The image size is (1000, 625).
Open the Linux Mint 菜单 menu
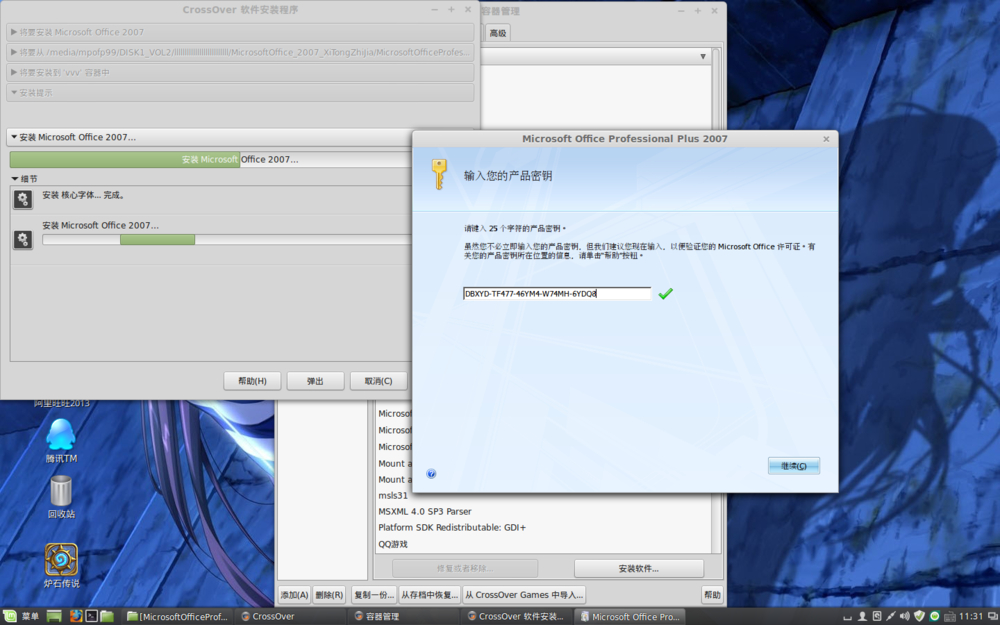point(22,616)
